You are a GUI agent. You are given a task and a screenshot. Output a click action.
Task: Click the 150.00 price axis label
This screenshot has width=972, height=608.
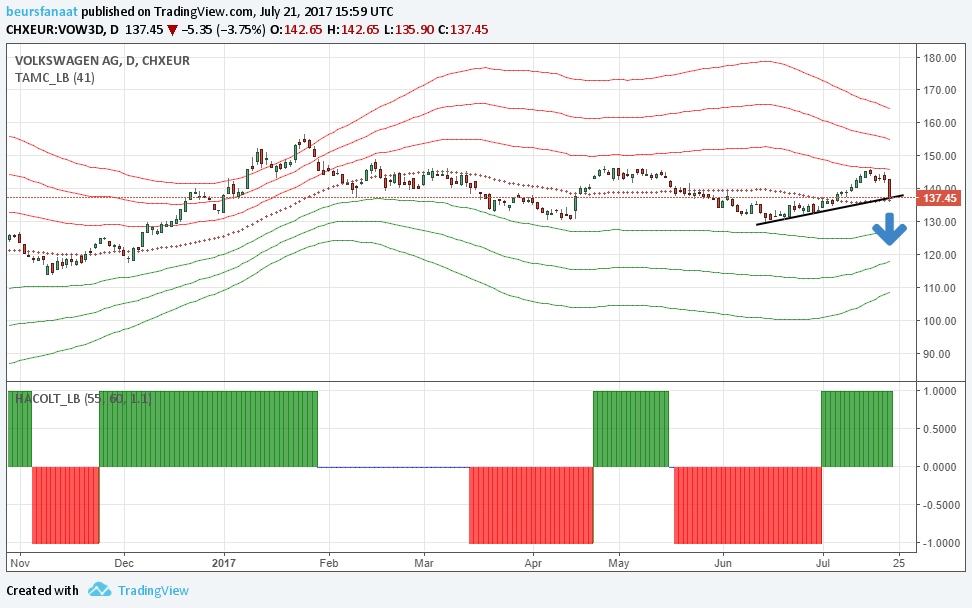[939, 156]
